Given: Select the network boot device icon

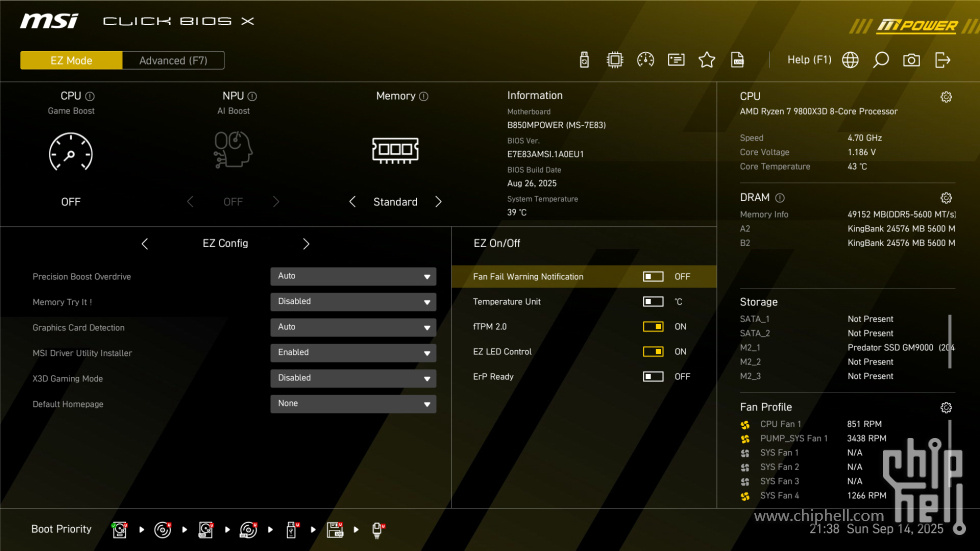Looking at the screenshot, I should coord(378,530).
